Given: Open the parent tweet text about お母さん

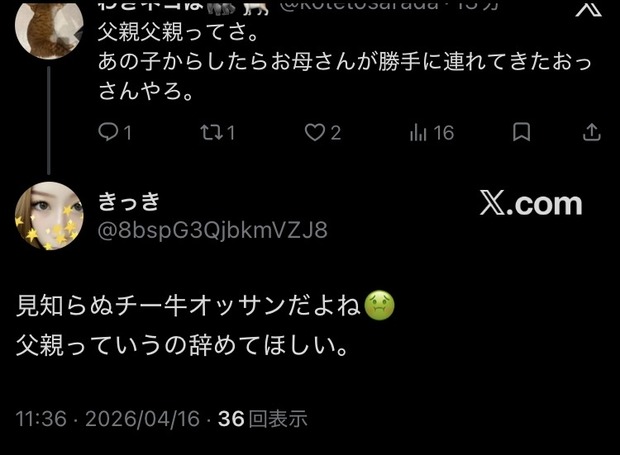Looking at the screenshot, I should pos(344,62).
